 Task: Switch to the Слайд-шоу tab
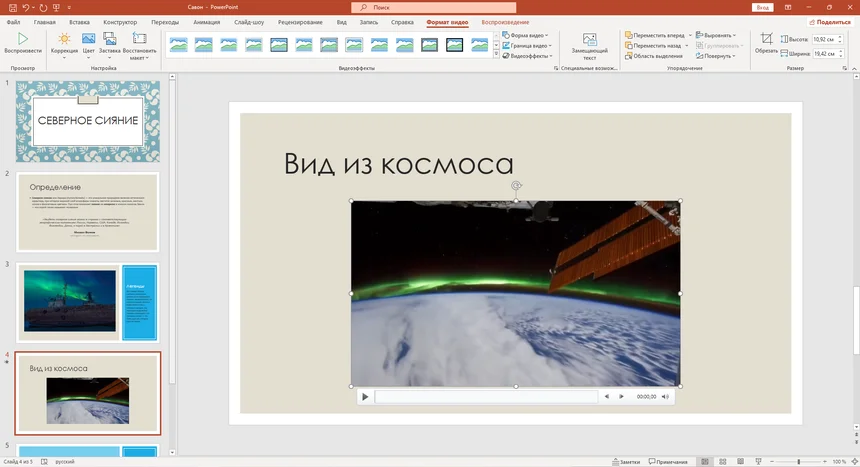pyautogui.click(x=249, y=22)
